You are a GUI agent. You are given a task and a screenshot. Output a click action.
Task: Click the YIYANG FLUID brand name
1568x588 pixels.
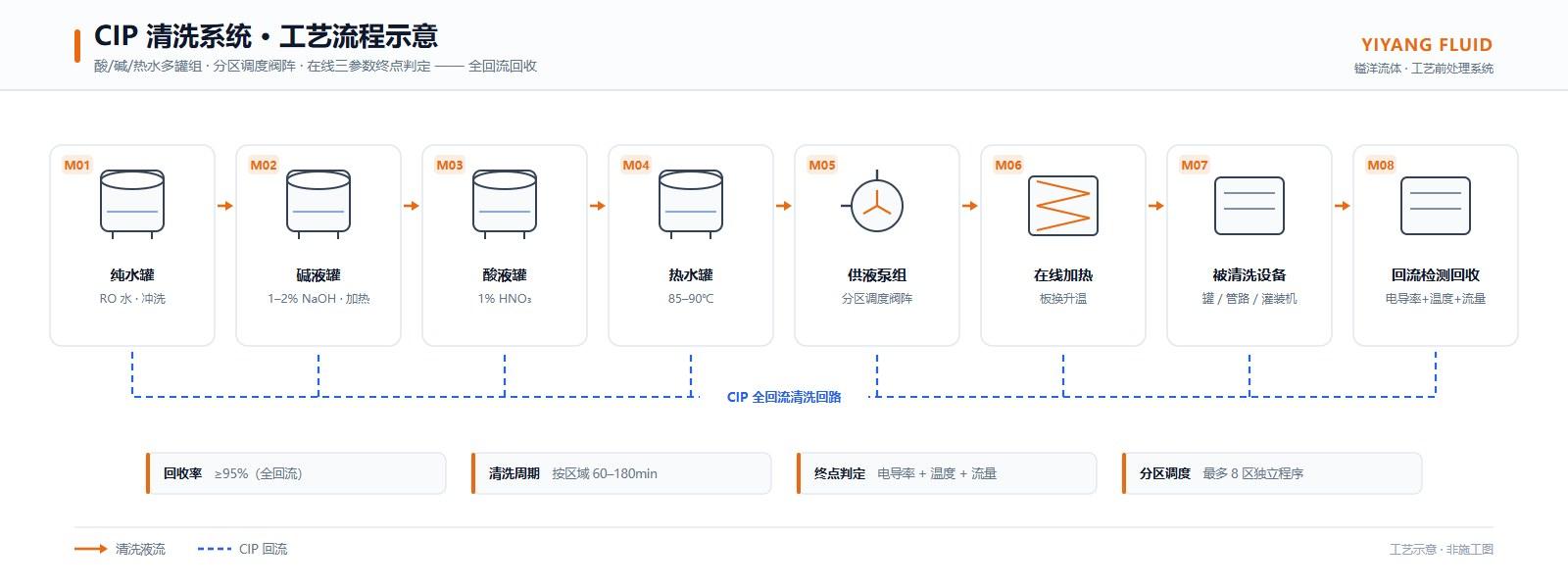click(1427, 45)
